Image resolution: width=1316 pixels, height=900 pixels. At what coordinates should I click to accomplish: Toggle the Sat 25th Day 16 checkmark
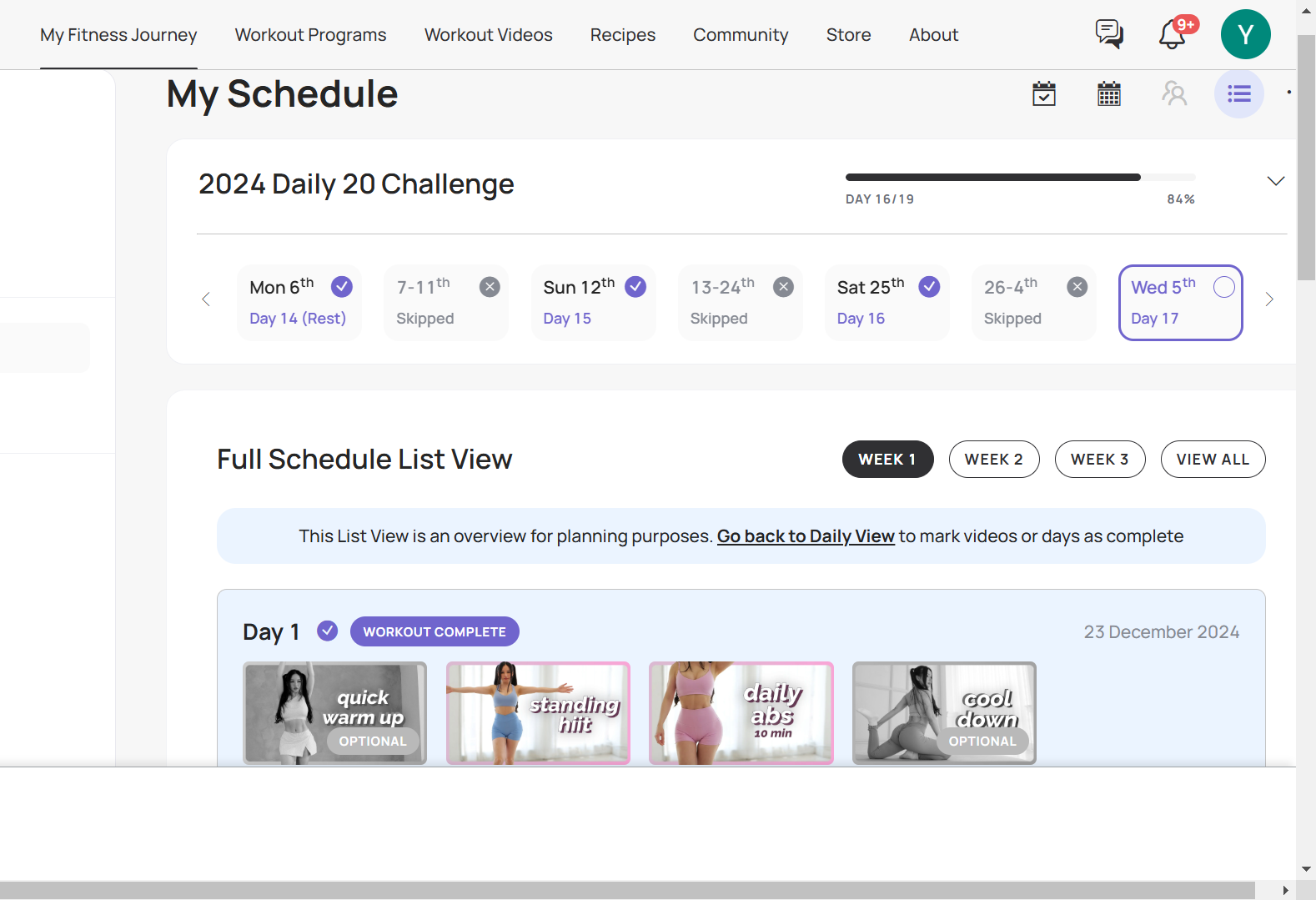tap(929, 287)
